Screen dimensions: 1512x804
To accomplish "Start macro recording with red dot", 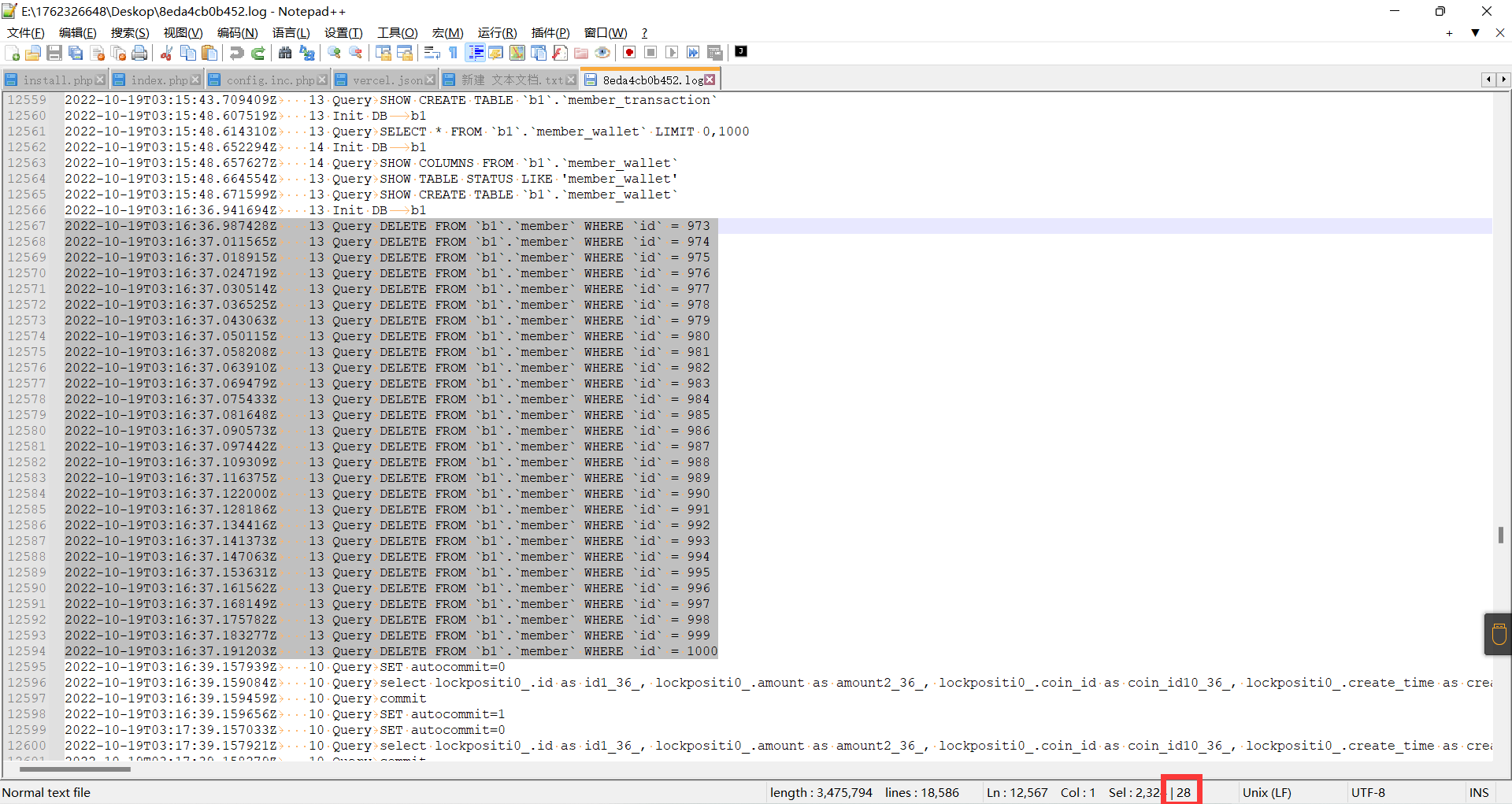I will (x=629, y=53).
